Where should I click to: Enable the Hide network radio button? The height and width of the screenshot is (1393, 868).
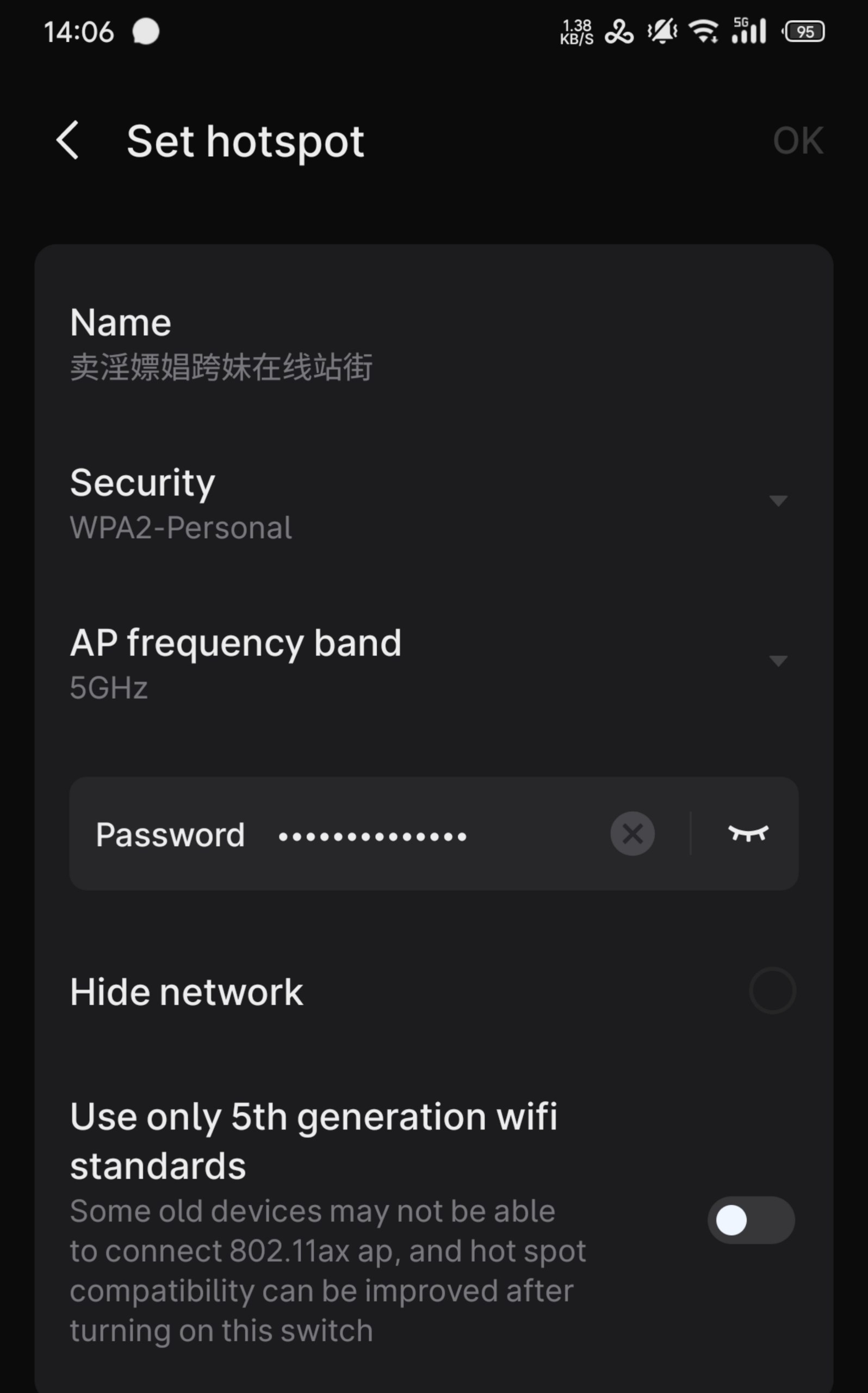(x=772, y=991)
